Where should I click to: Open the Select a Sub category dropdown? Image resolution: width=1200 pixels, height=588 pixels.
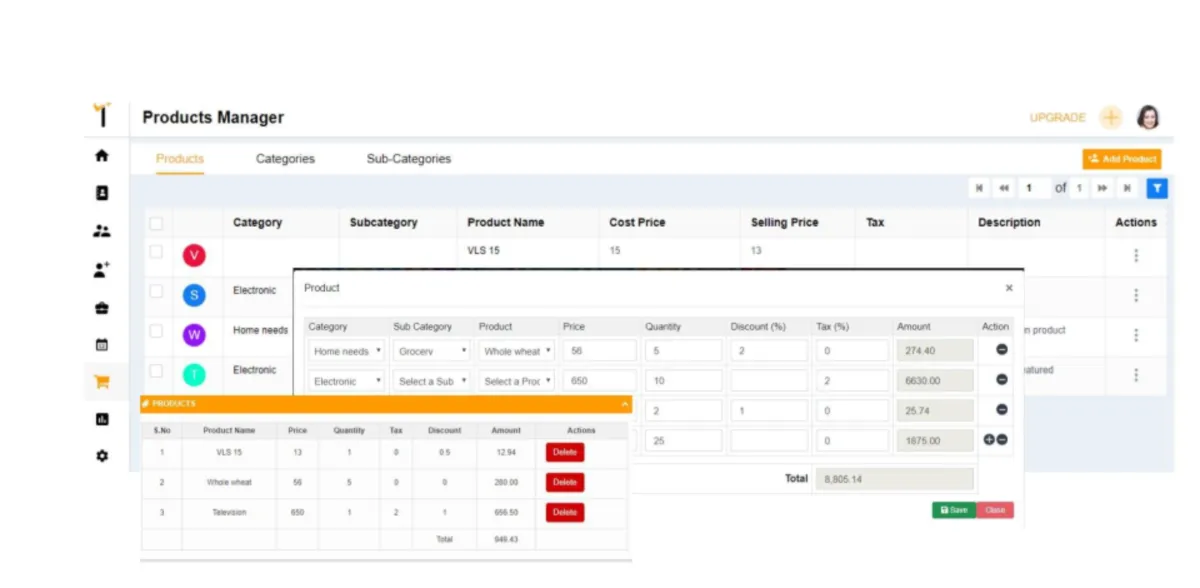pyautogui.click(x=431, y=381)
